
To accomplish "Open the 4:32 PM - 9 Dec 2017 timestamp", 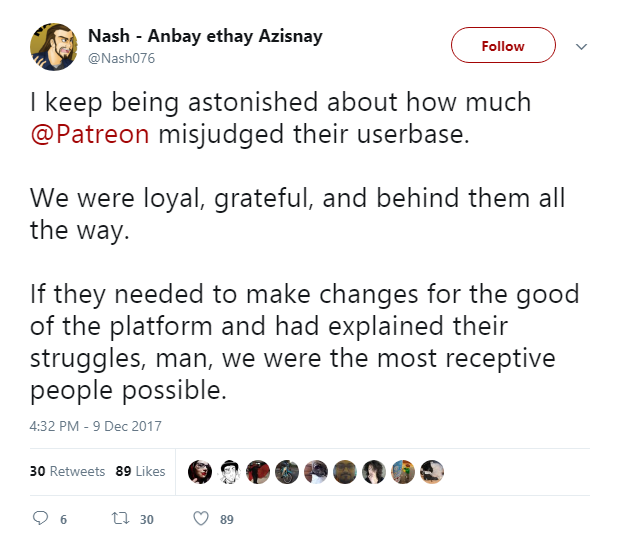I will (96, 426).
